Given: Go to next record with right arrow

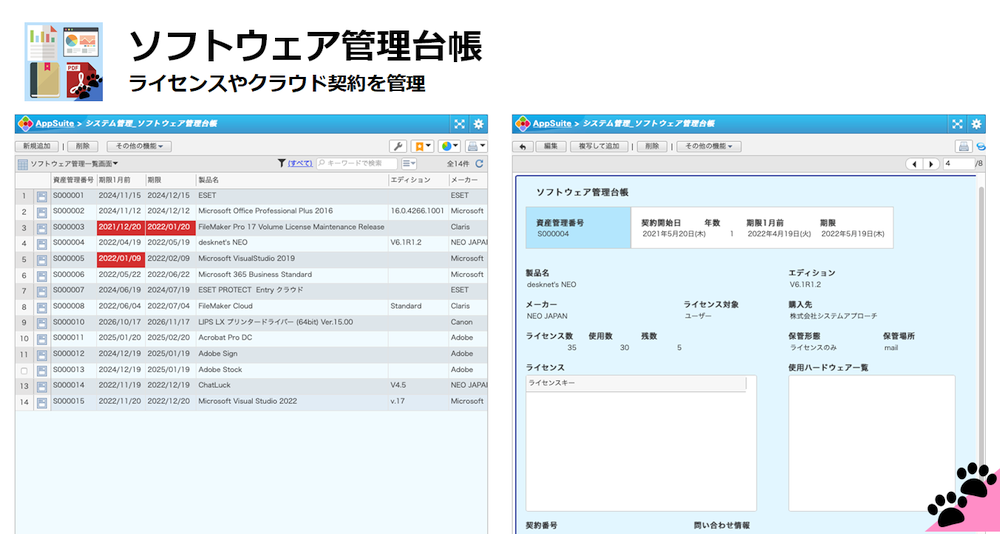Looking at the screenshot, I should click(931, 163).
